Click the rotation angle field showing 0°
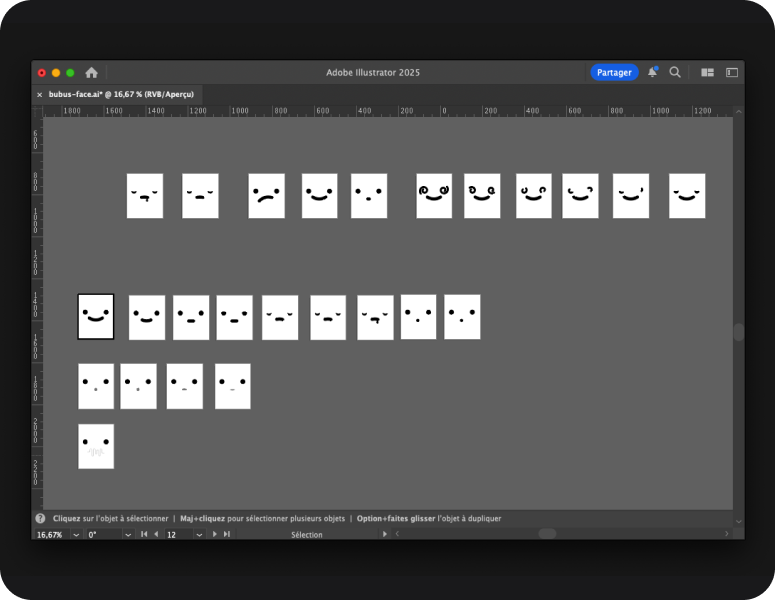This screenshot has width=775, height=600. click(104, 535)
